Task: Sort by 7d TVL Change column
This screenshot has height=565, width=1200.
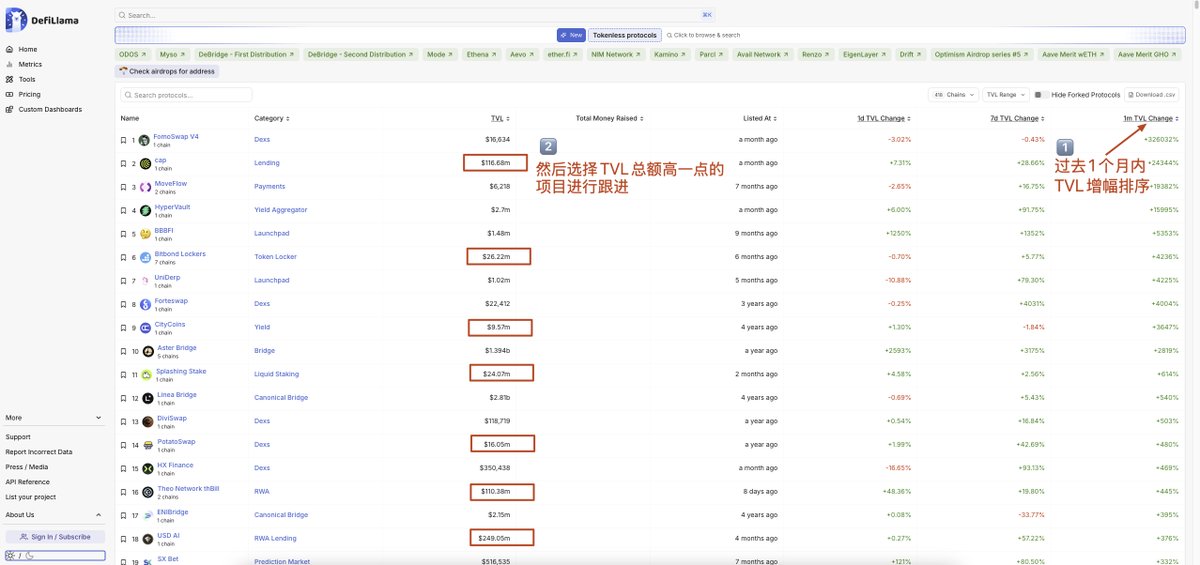Action: 1019,118
